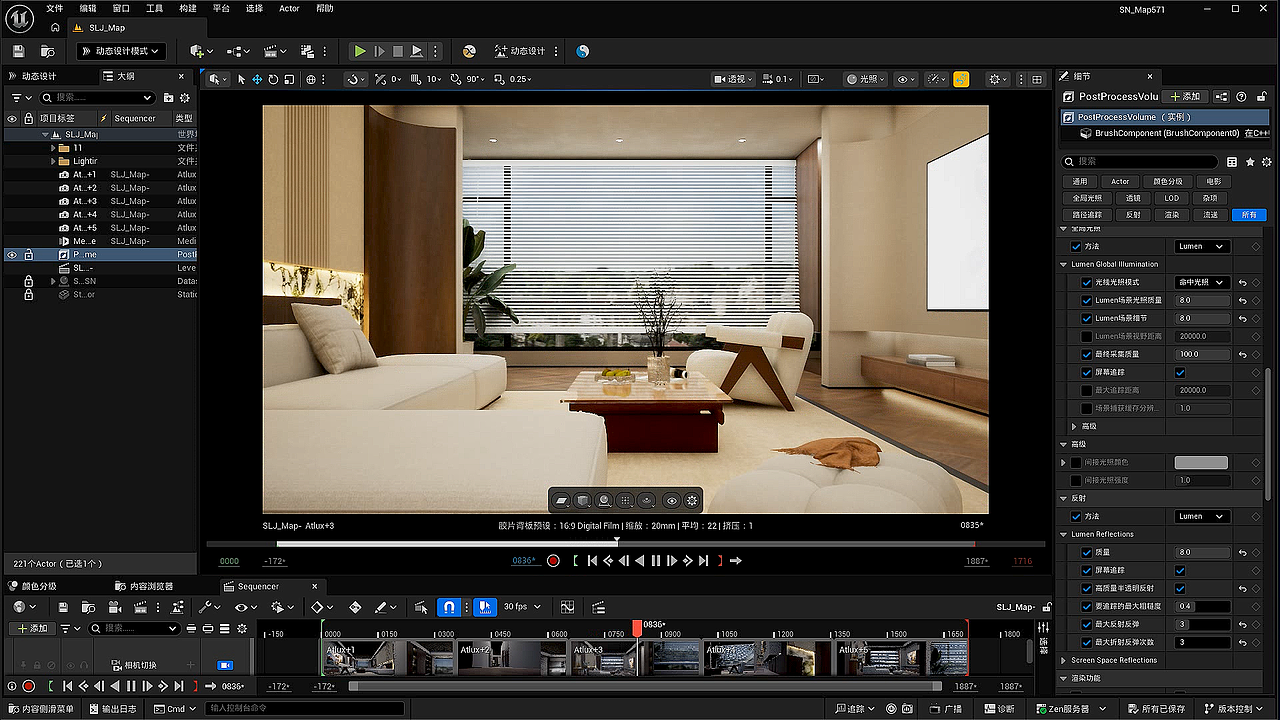Click the Sequencer save floppy icon
This screenshot has height=720, width=1280.
coord(63,607)
